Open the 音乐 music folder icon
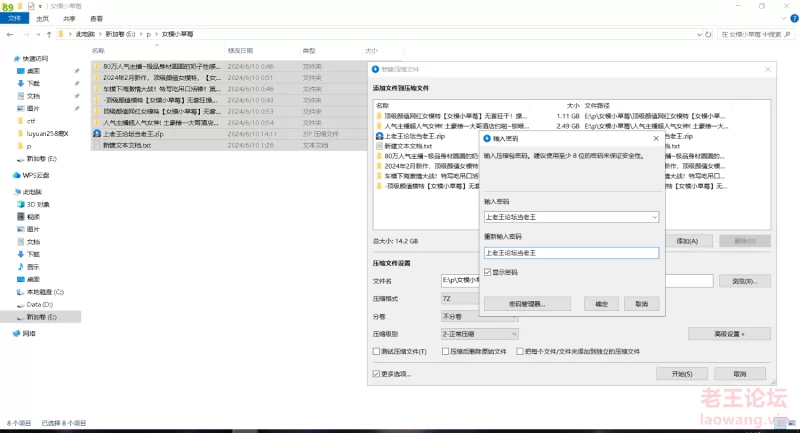Viewport: 800px width, 433px height. 19,267
